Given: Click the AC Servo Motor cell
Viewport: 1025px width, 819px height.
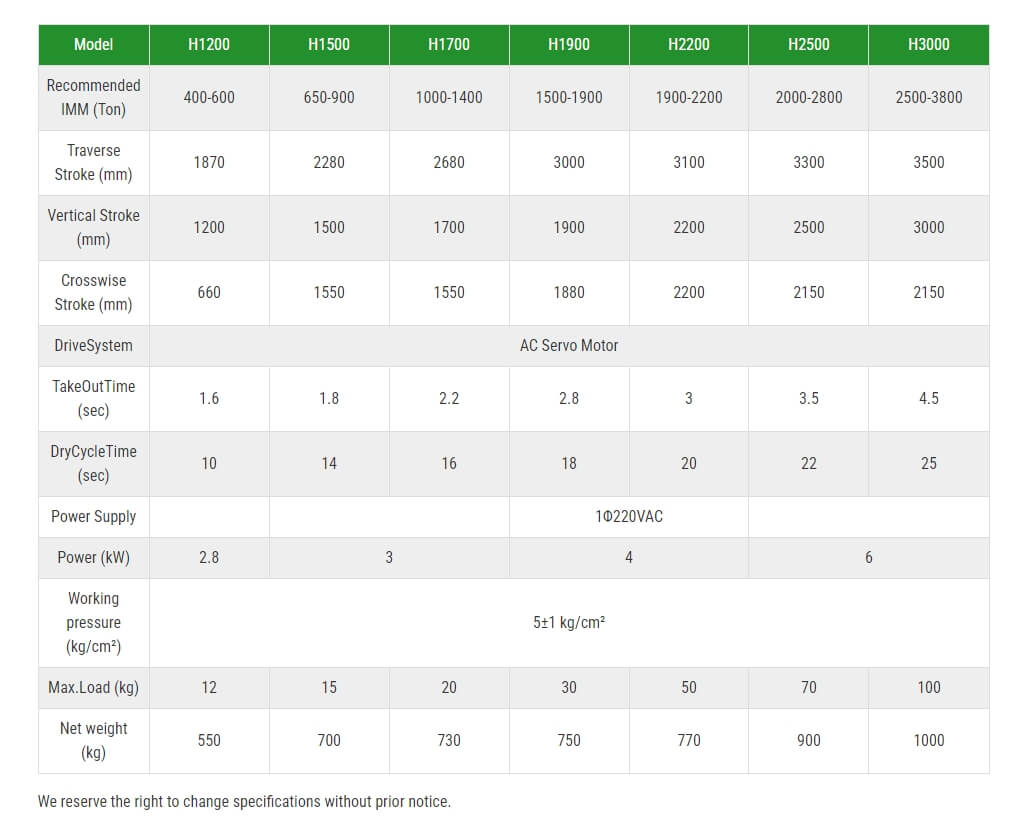Looking at the screenshot, I should [x=569, y=346].
